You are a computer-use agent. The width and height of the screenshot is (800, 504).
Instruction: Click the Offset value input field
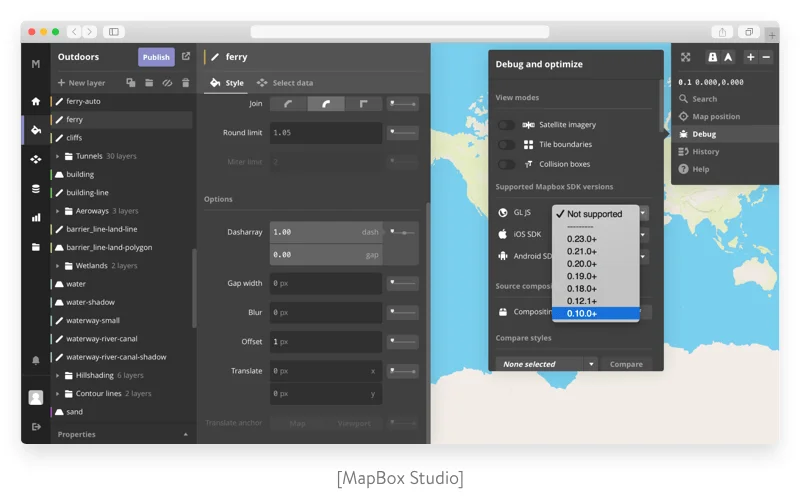click(x=325, y=341)
